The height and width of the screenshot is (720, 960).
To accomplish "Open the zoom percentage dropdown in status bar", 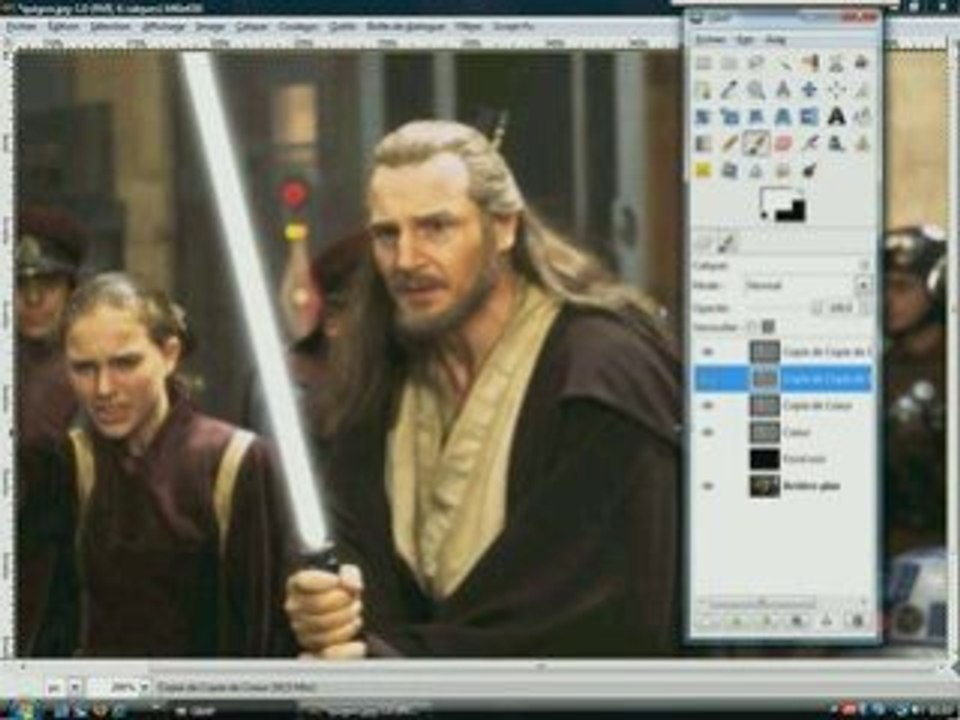I will pos(144,688).
